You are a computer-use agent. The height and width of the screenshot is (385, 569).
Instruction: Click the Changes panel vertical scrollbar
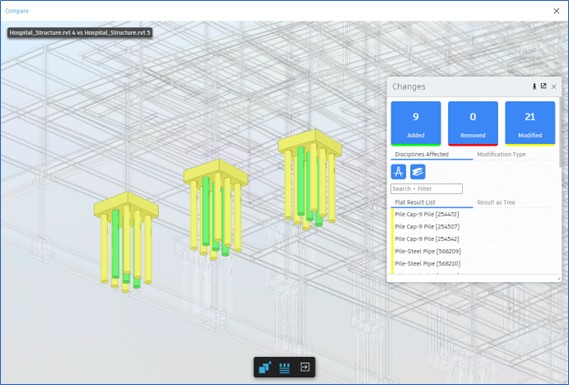click(x=560, y=131)
